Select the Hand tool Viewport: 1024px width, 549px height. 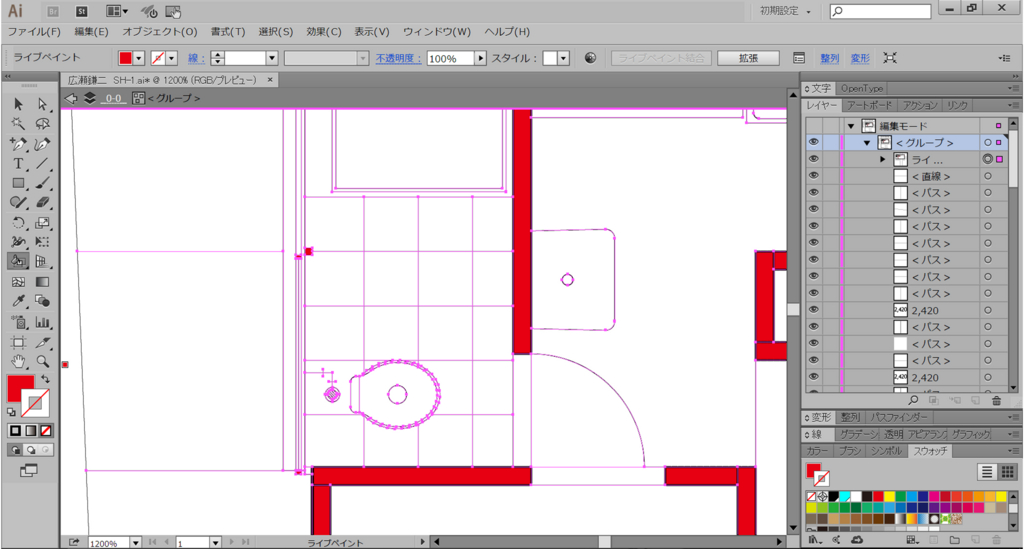[18, 362]
